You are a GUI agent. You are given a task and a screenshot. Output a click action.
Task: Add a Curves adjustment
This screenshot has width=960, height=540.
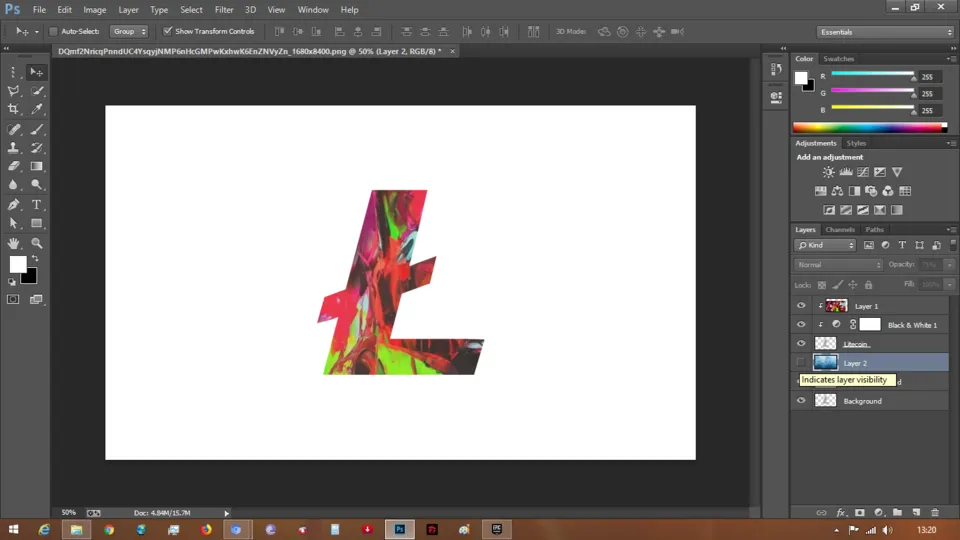(863, 172)
